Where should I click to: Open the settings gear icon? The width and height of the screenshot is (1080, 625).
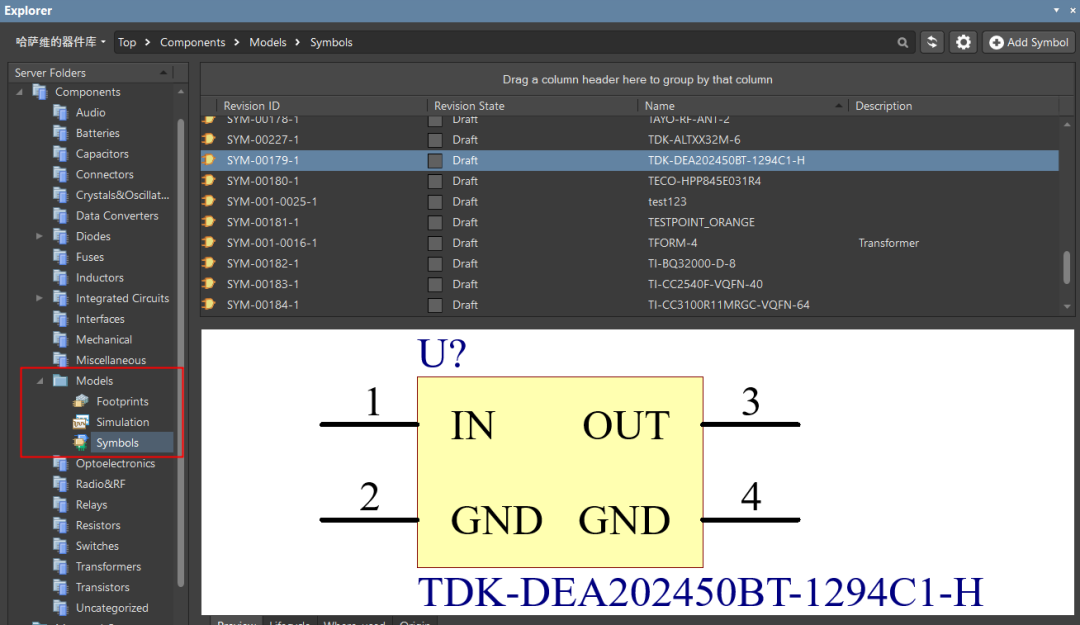[963, 42]
